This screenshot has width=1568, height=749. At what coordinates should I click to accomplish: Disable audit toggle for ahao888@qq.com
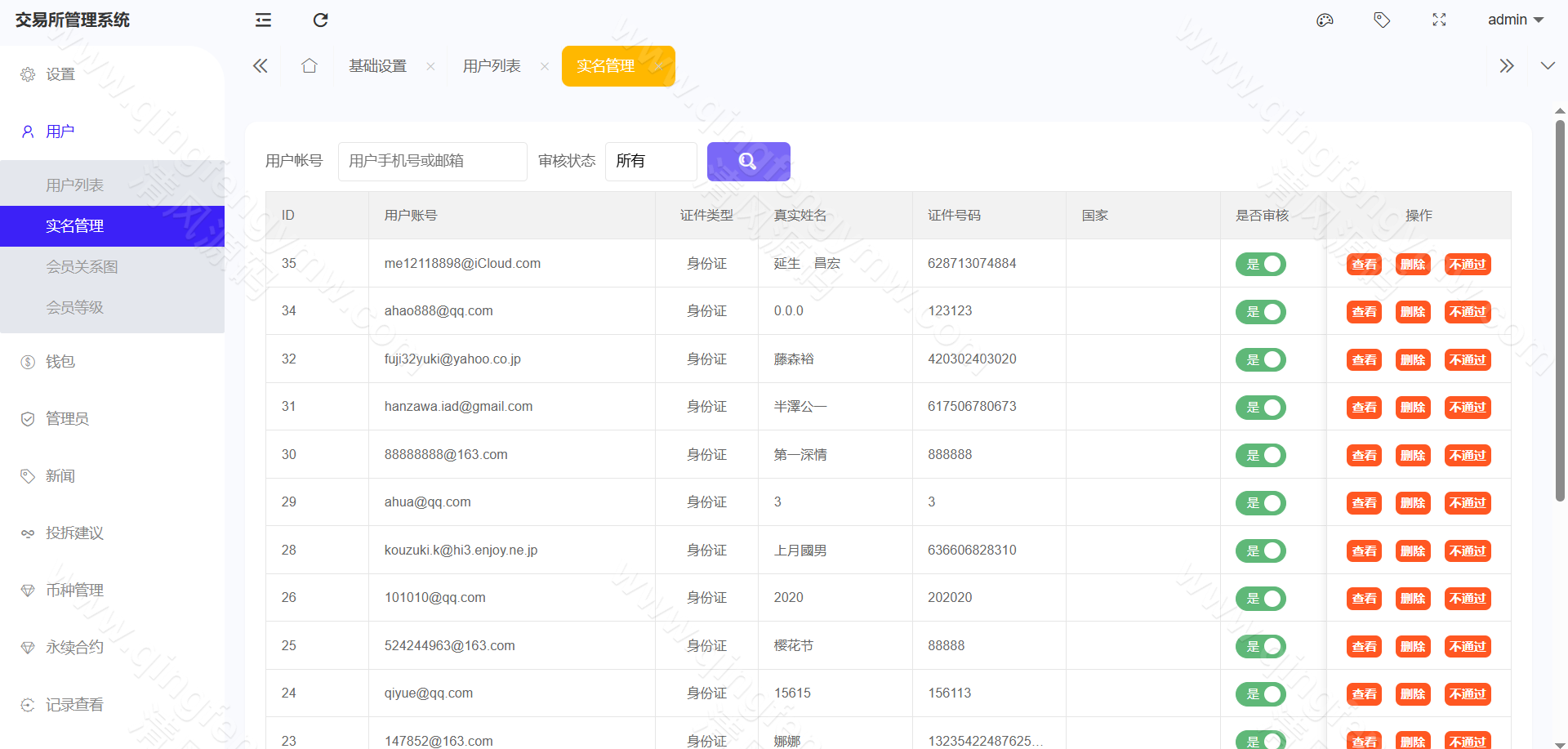click(1260, 311)
